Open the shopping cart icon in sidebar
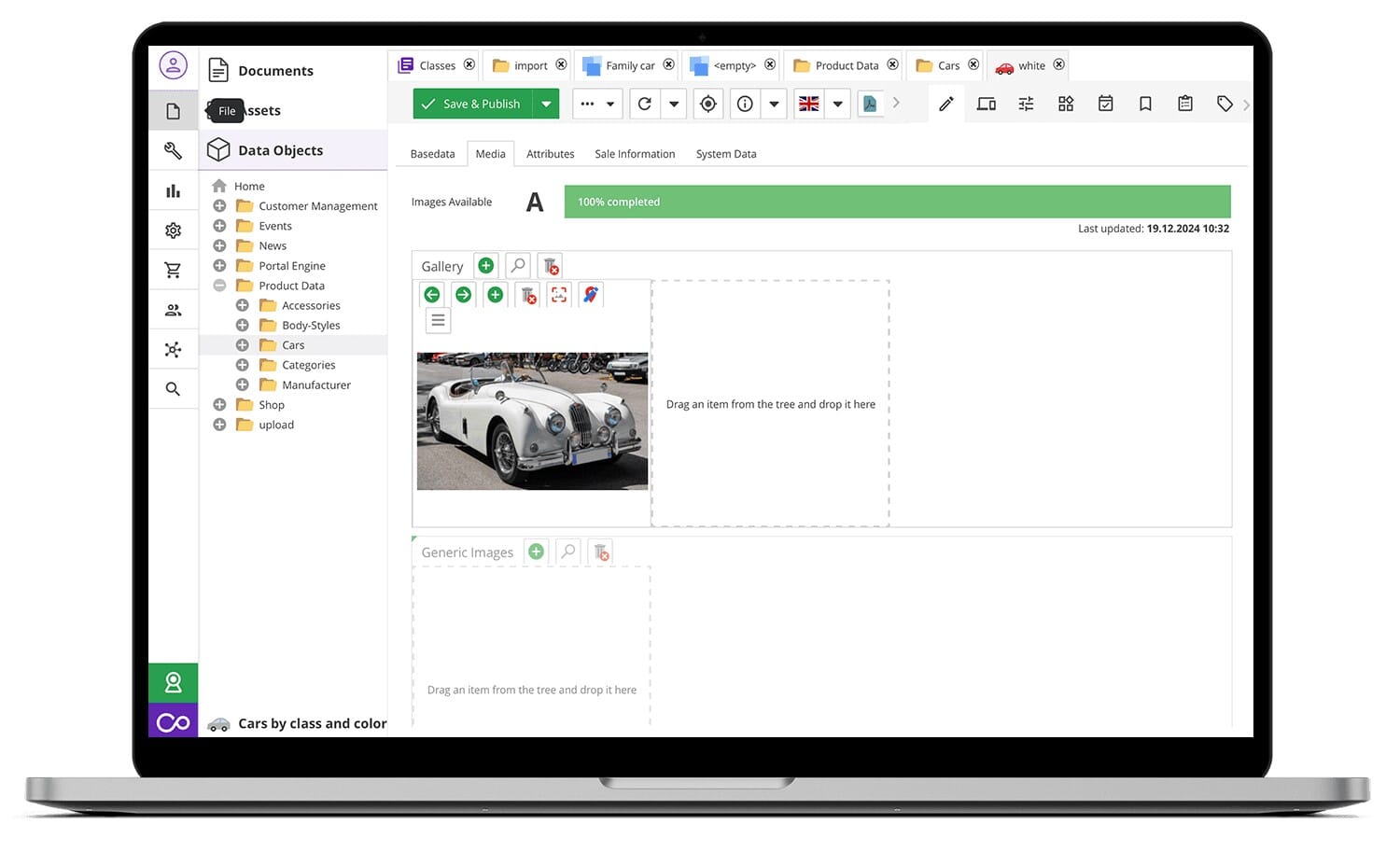Viewport: 1400px width, 852px height. (173, 271)
